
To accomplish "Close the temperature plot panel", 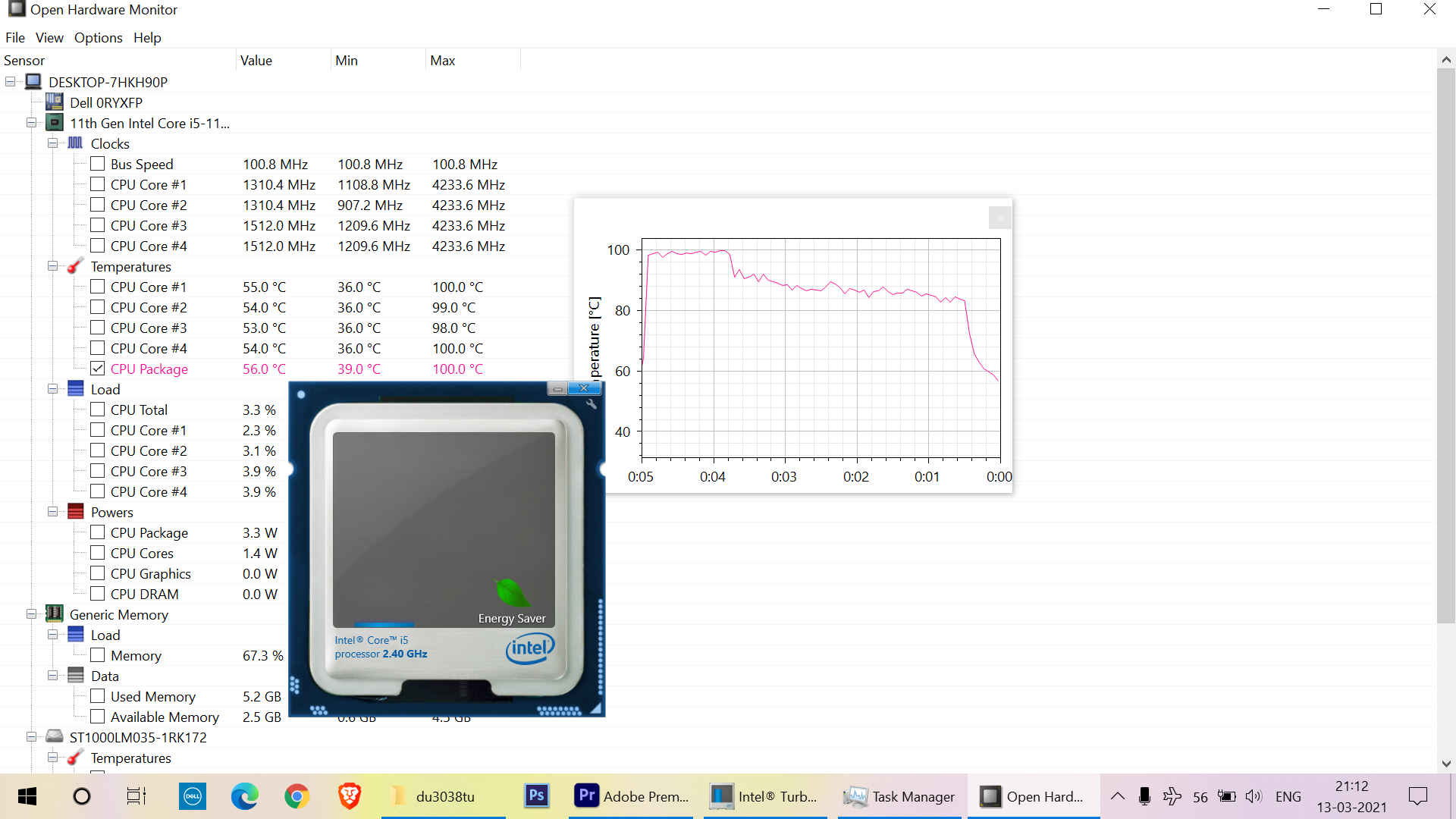I will click(x=1000, y=218).
